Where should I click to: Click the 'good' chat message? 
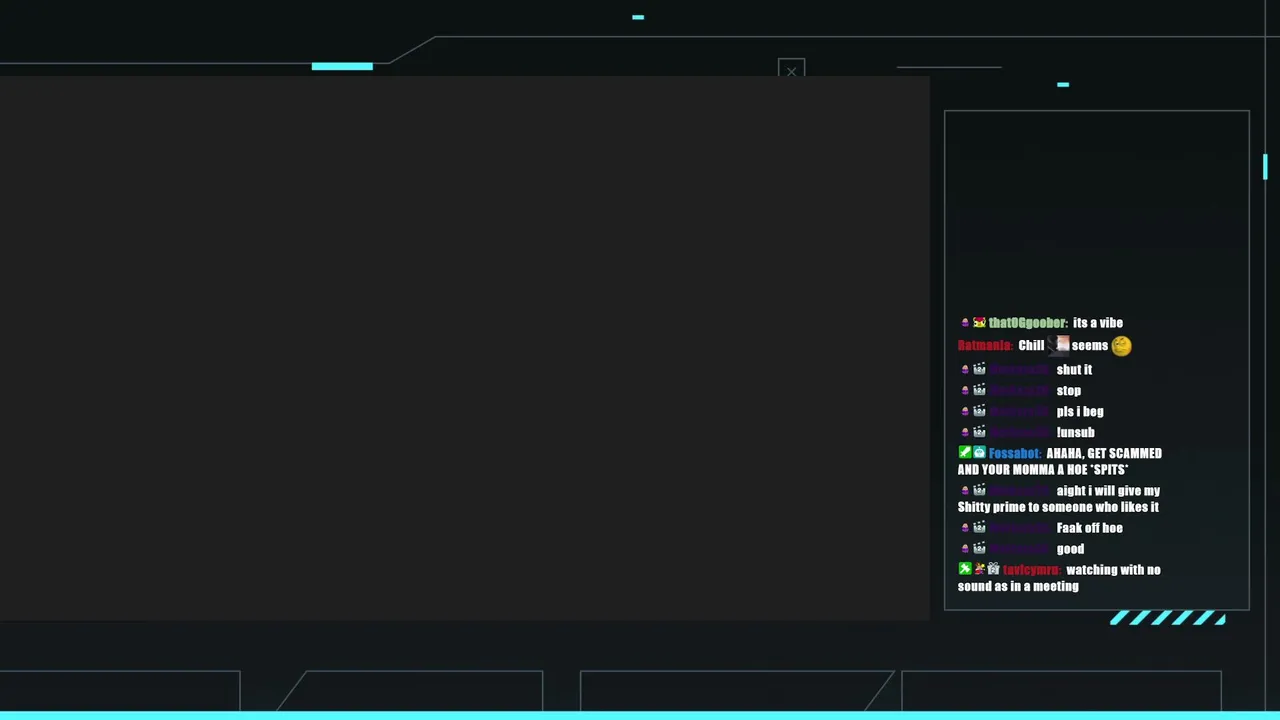[x=1070, y=549]
